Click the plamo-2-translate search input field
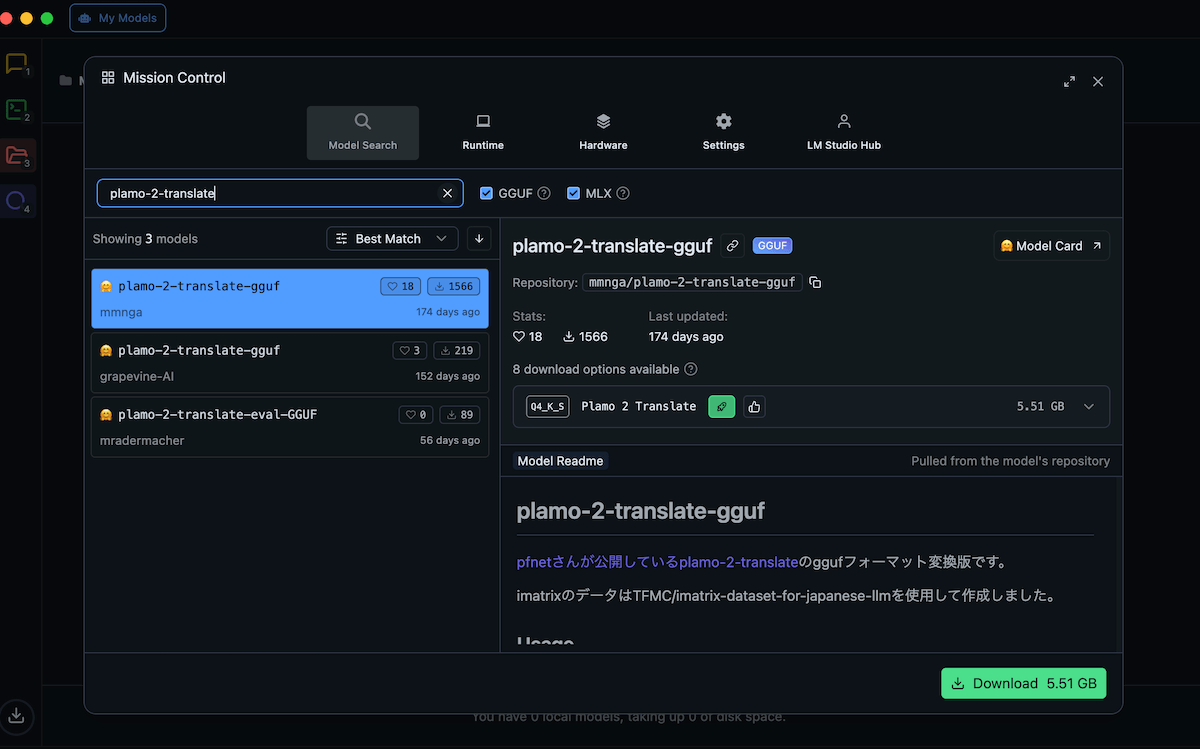The width and height of the screenshot is (1200, 749). click(x=270, y=193)
